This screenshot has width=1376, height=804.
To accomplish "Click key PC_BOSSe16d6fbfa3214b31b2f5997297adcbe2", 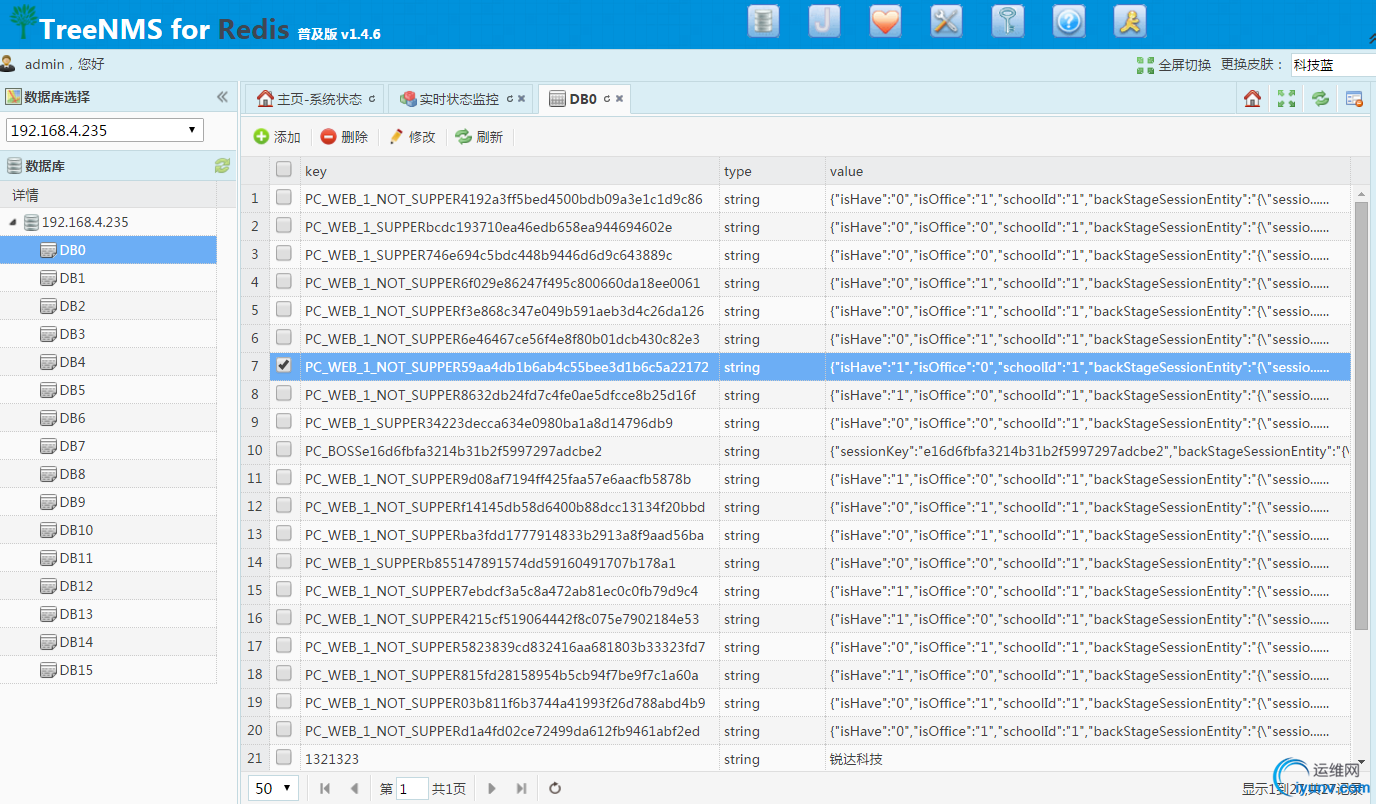I will point(453,451).
